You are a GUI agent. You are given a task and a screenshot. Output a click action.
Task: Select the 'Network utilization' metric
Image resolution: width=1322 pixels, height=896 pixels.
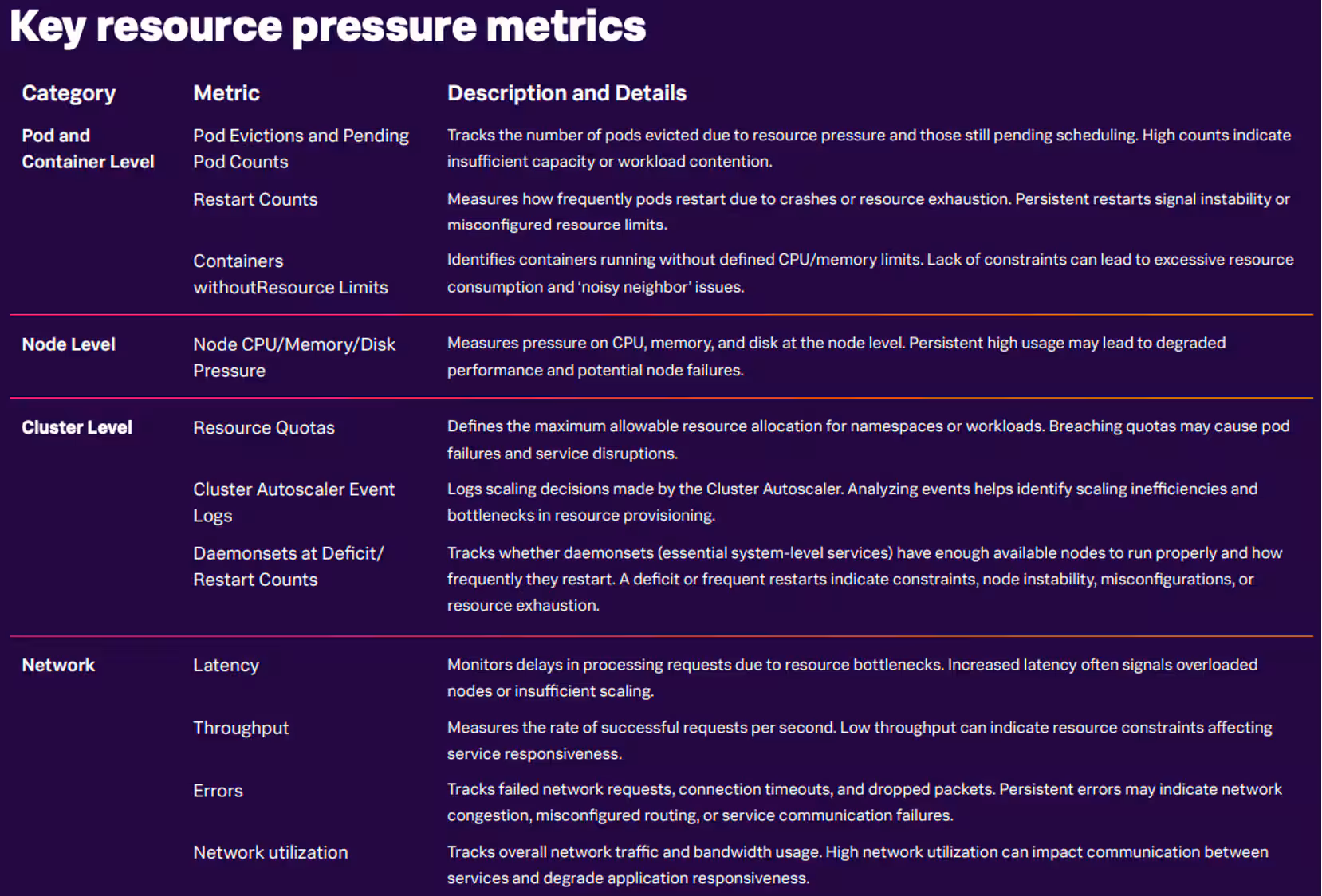coord(270,852)
